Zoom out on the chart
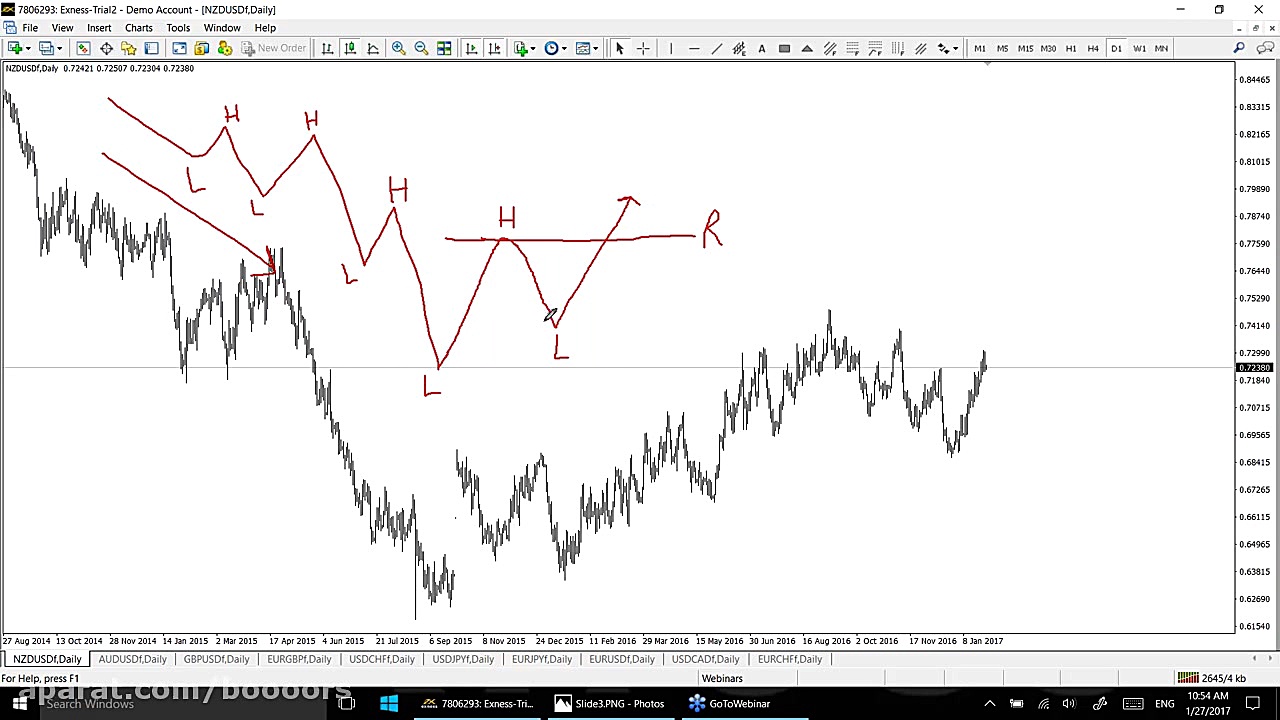Screen dimensions: 1280x720 pyautogui.click(x=421, y=48)
